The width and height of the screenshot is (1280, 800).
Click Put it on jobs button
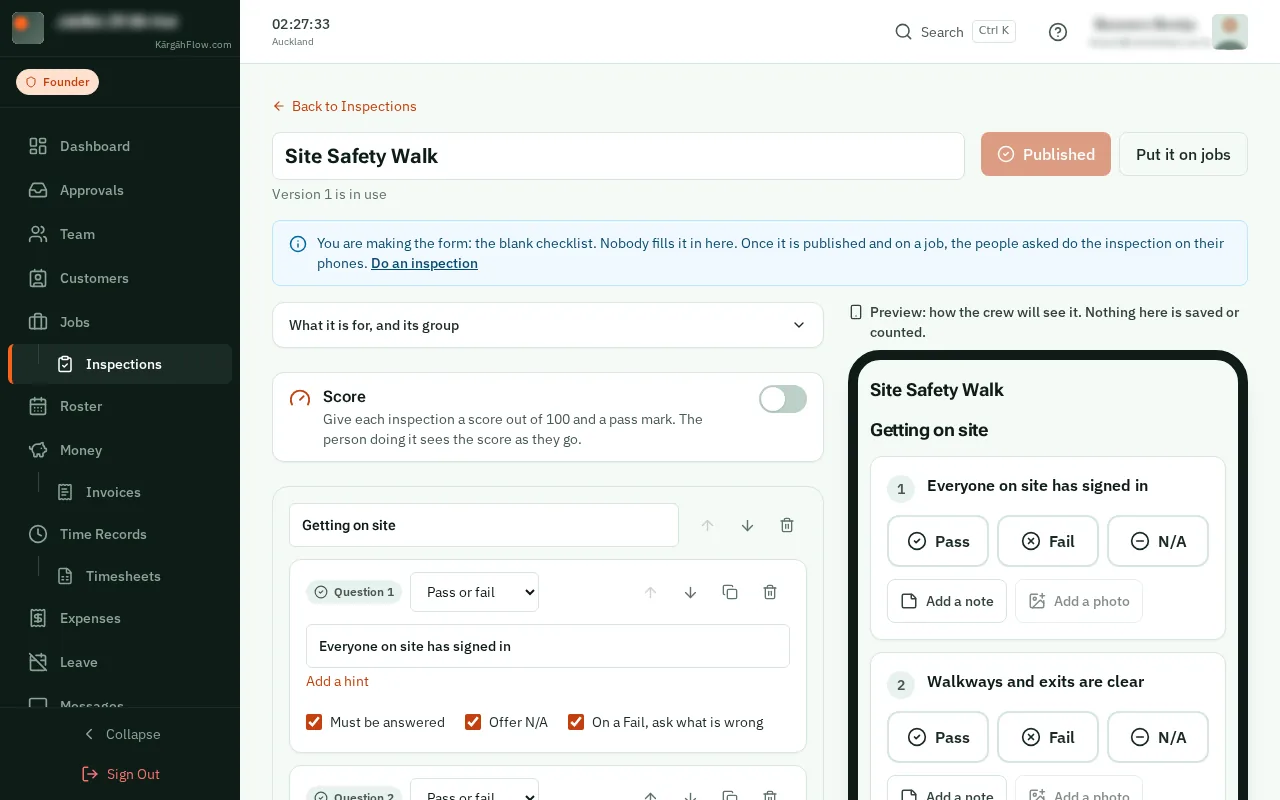[x=1183, y=154]
